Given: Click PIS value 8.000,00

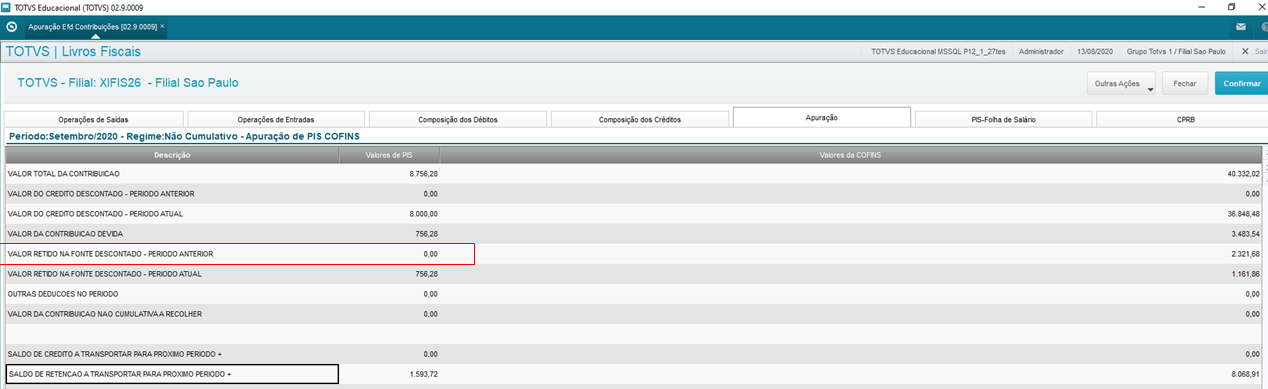Looking at the screenshot, I should (423, 214).
